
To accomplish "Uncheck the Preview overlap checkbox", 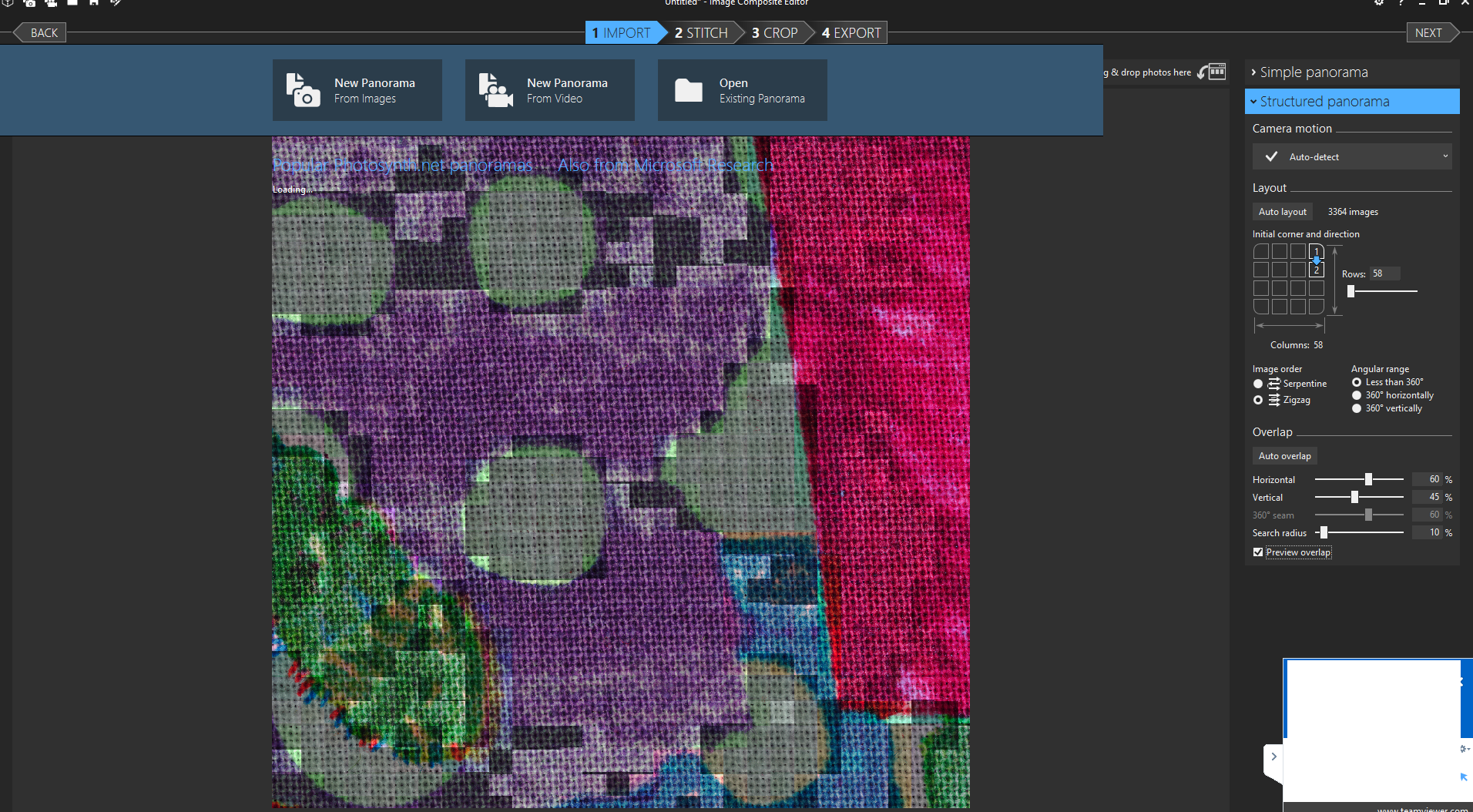I will click(1258, 552).
